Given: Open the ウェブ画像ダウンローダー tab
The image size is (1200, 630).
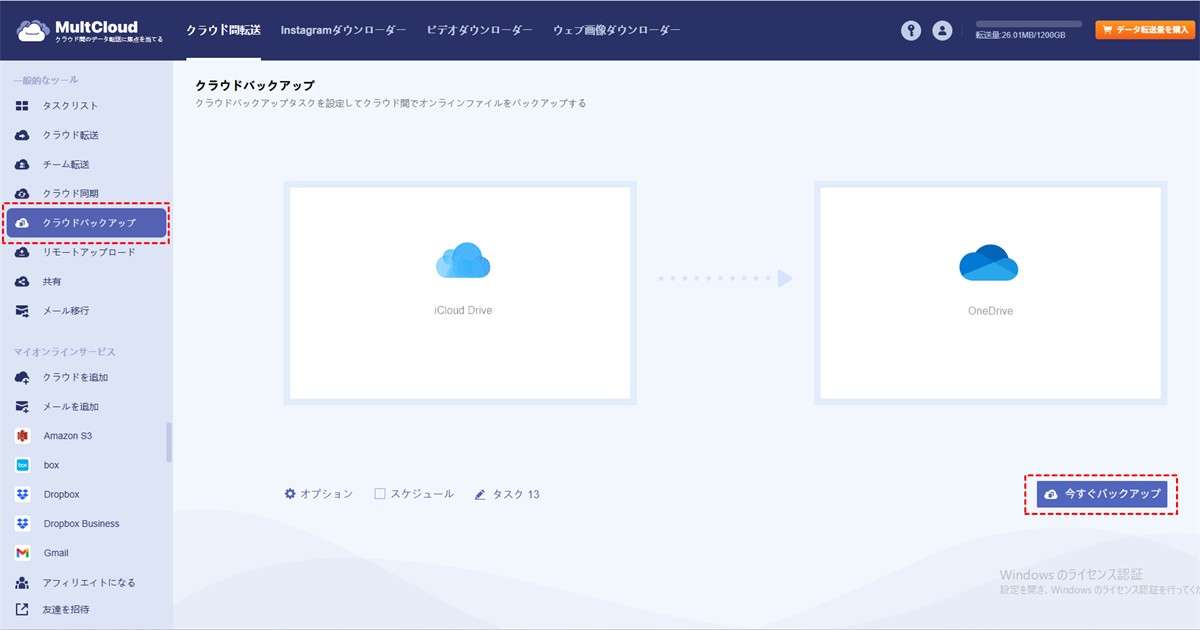Looking at the screenshot, I should pos(616,30).
